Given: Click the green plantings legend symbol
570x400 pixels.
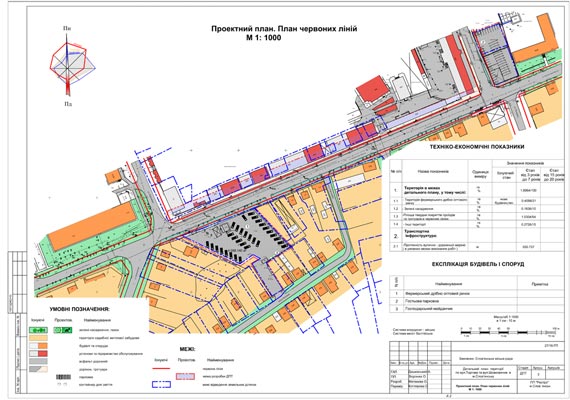Looking at the screenshot, I should pos(38,330).
